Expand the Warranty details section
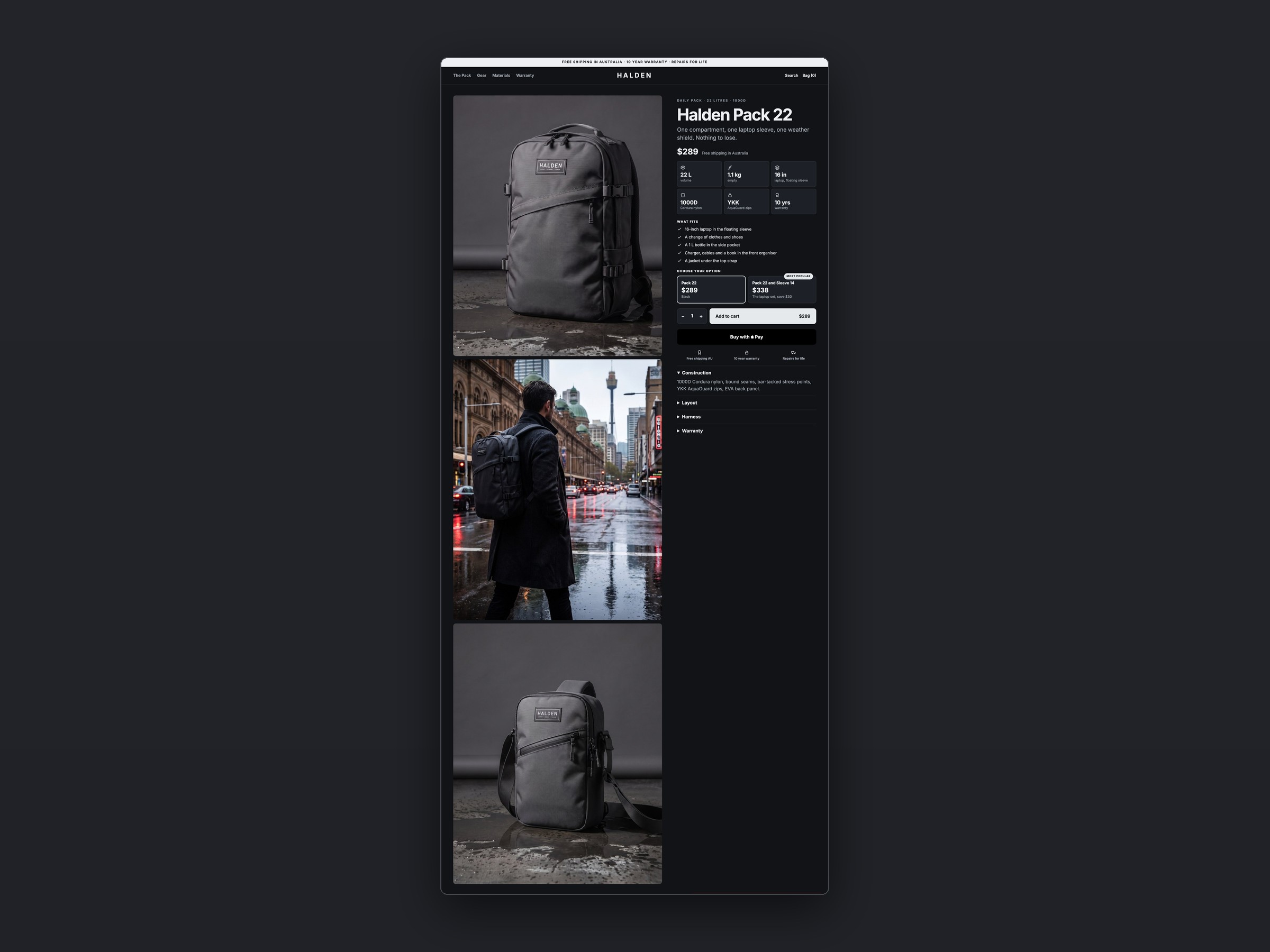This screenshot has width=1270, height=952. click(746, 431)
